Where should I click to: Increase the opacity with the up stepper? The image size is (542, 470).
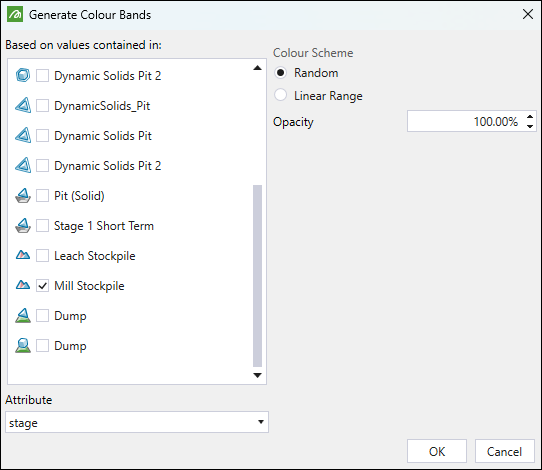[x=530, y=117]
